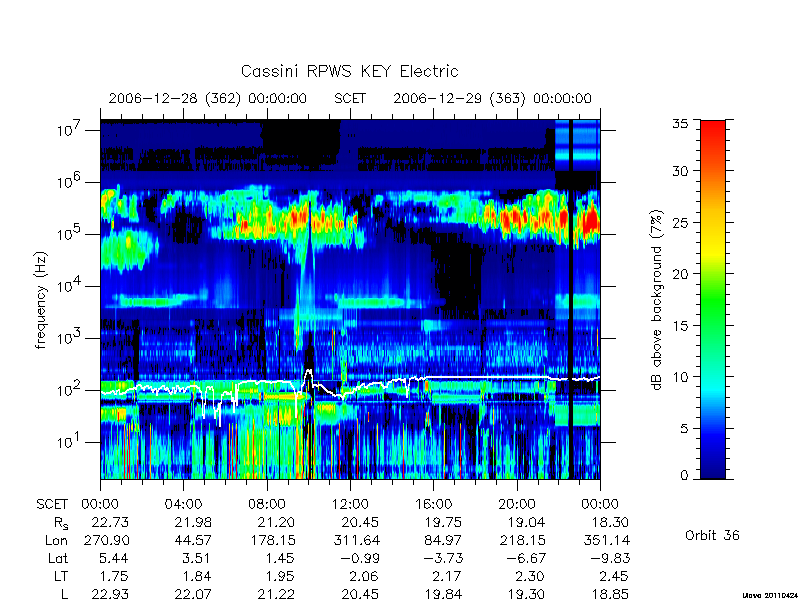Screen dimensions: 800x600
Task: Click the LT value '2.45'
Action: (614, 576)
